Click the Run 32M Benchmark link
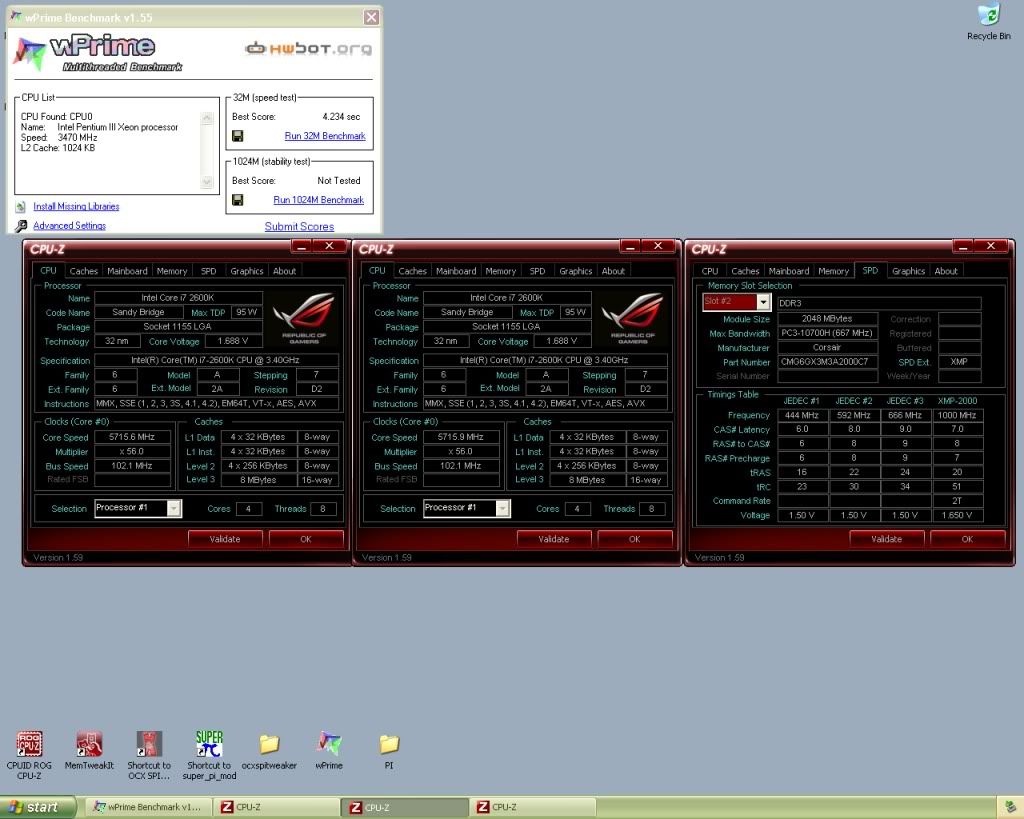Screen dimensions: 1024x819 (x=324, y=136)
